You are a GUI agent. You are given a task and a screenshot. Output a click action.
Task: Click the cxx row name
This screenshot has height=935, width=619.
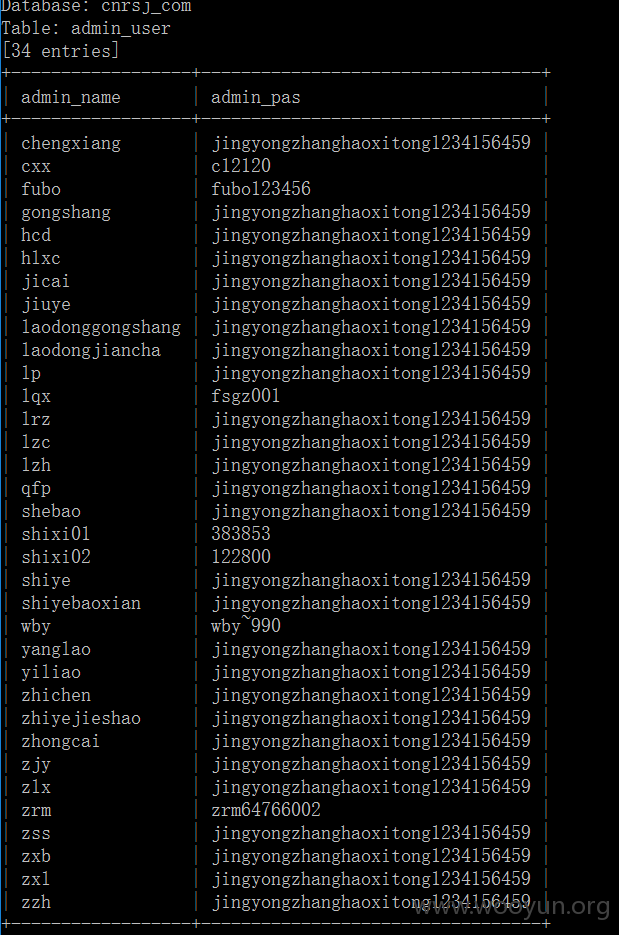(x=36, y=167)
